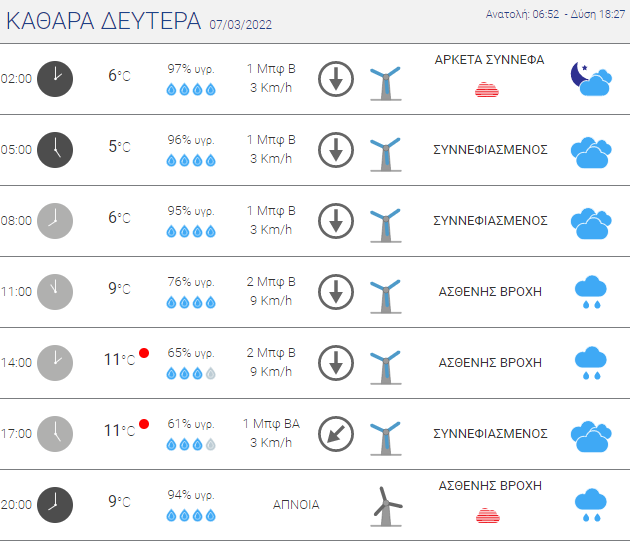Click the humidity droplets at 14:00

191,373
